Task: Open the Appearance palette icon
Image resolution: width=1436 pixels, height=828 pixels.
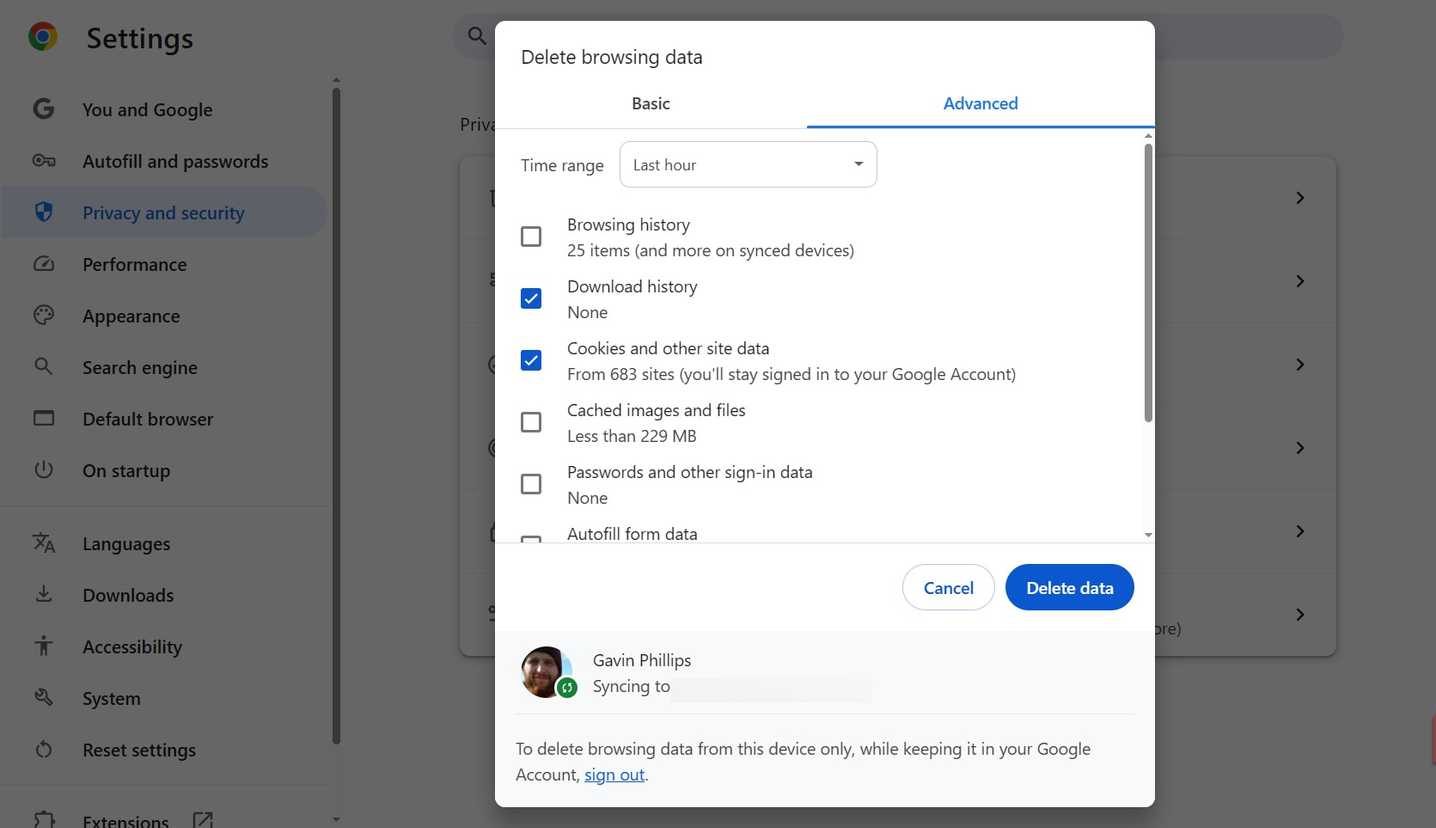Action: click(43, 315)
